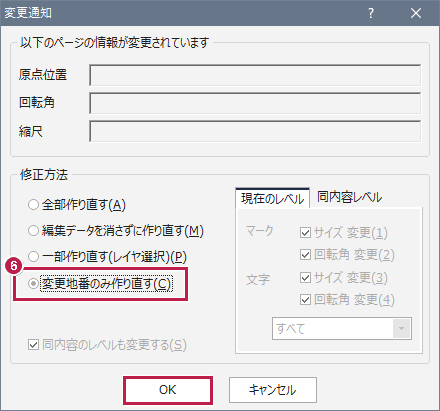
Task: Confirm with the OK button
Action: coord(168,390)
